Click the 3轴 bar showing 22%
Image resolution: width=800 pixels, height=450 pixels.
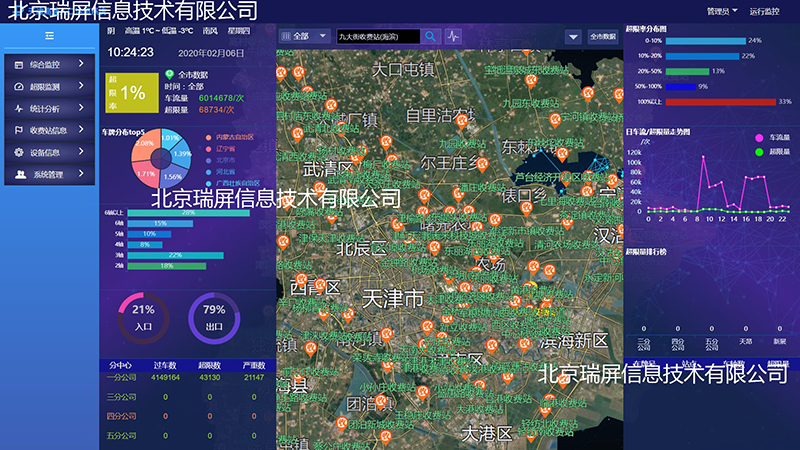tap(176, 256)
